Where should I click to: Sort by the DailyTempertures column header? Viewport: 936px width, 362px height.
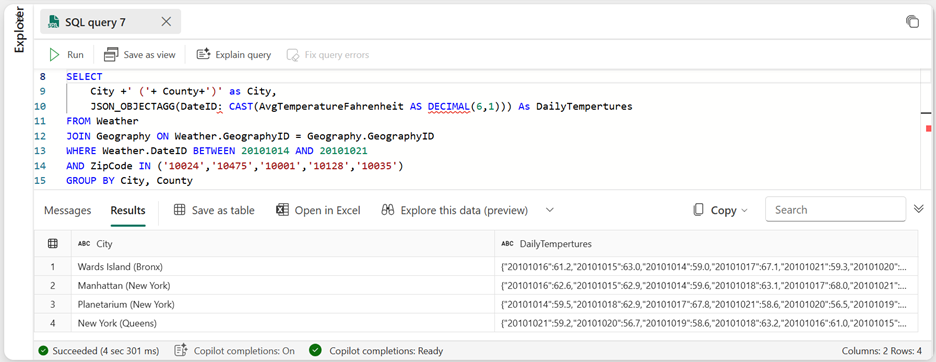pyautogui.click(x=556, y=244)
